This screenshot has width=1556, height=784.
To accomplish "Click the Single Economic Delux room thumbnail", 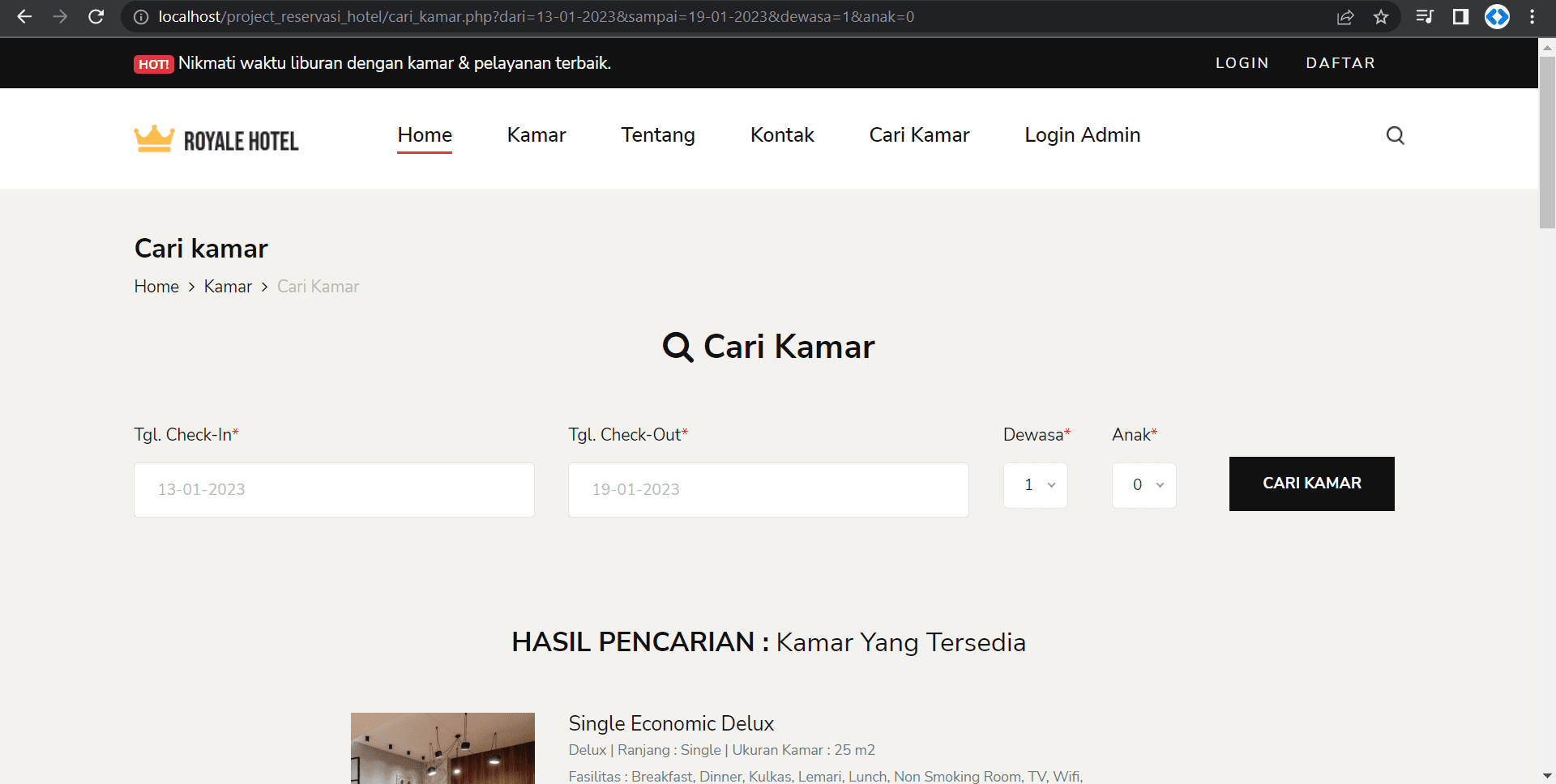I will tap(442, 748).
